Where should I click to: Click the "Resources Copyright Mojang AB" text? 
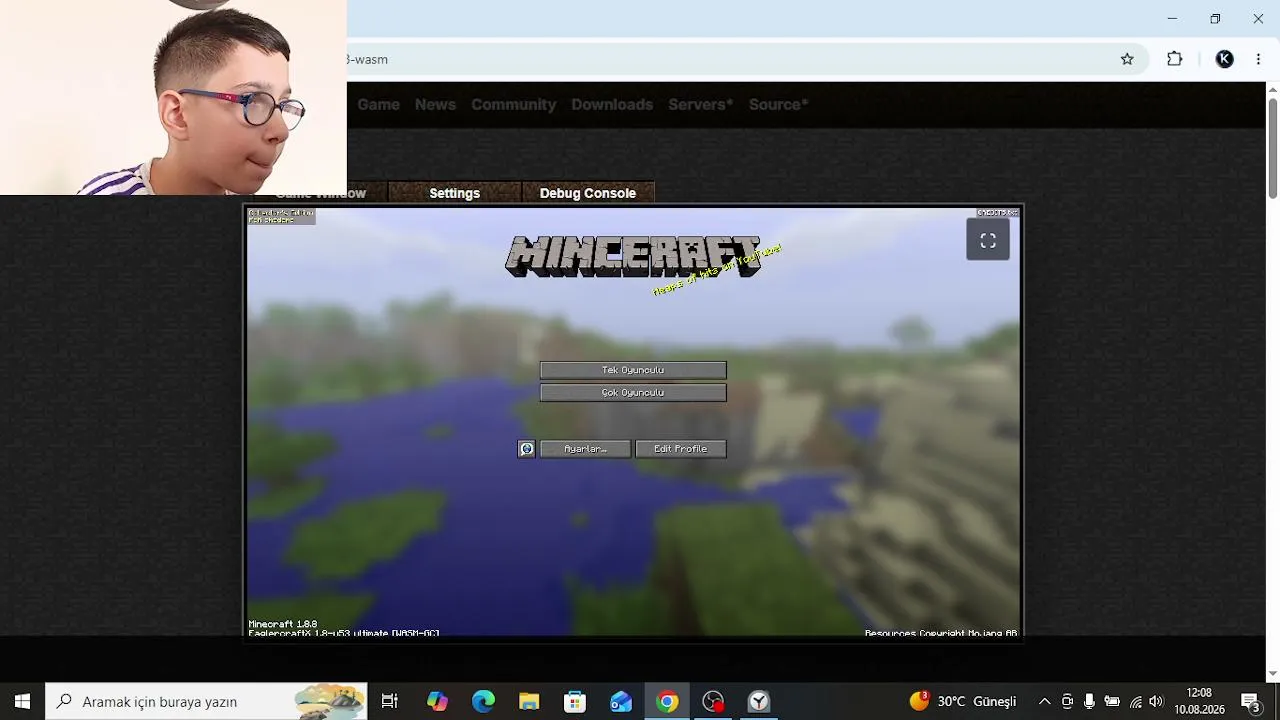[x=941, y=633]
